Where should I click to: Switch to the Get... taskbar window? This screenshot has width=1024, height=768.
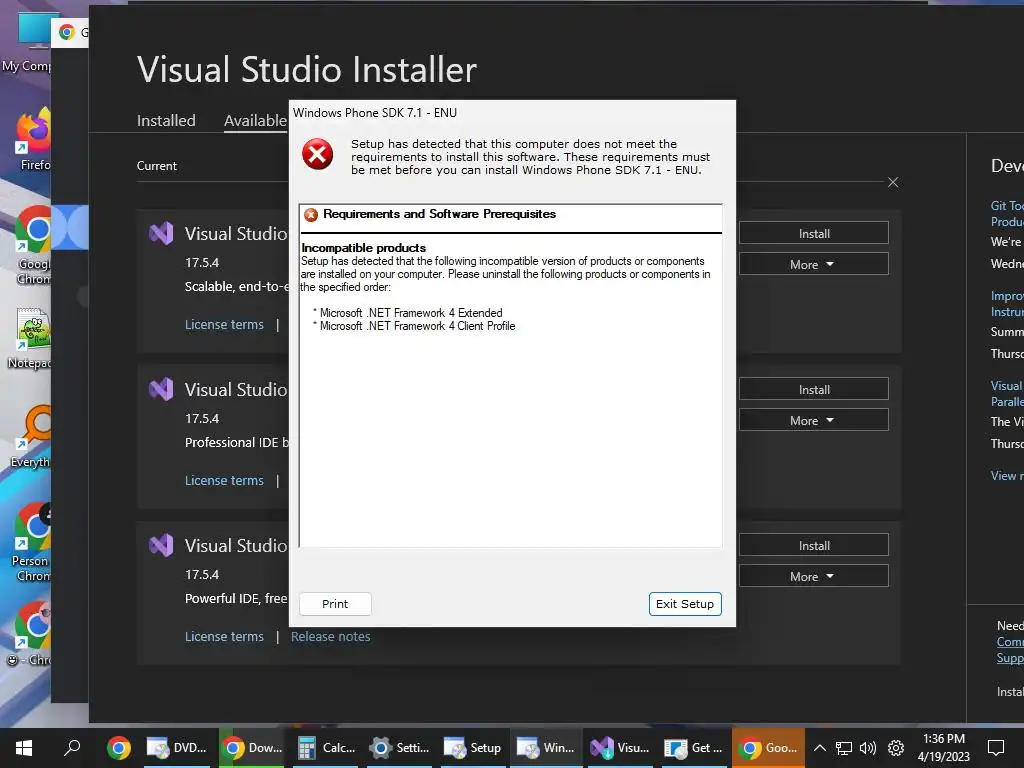point(694,748)
